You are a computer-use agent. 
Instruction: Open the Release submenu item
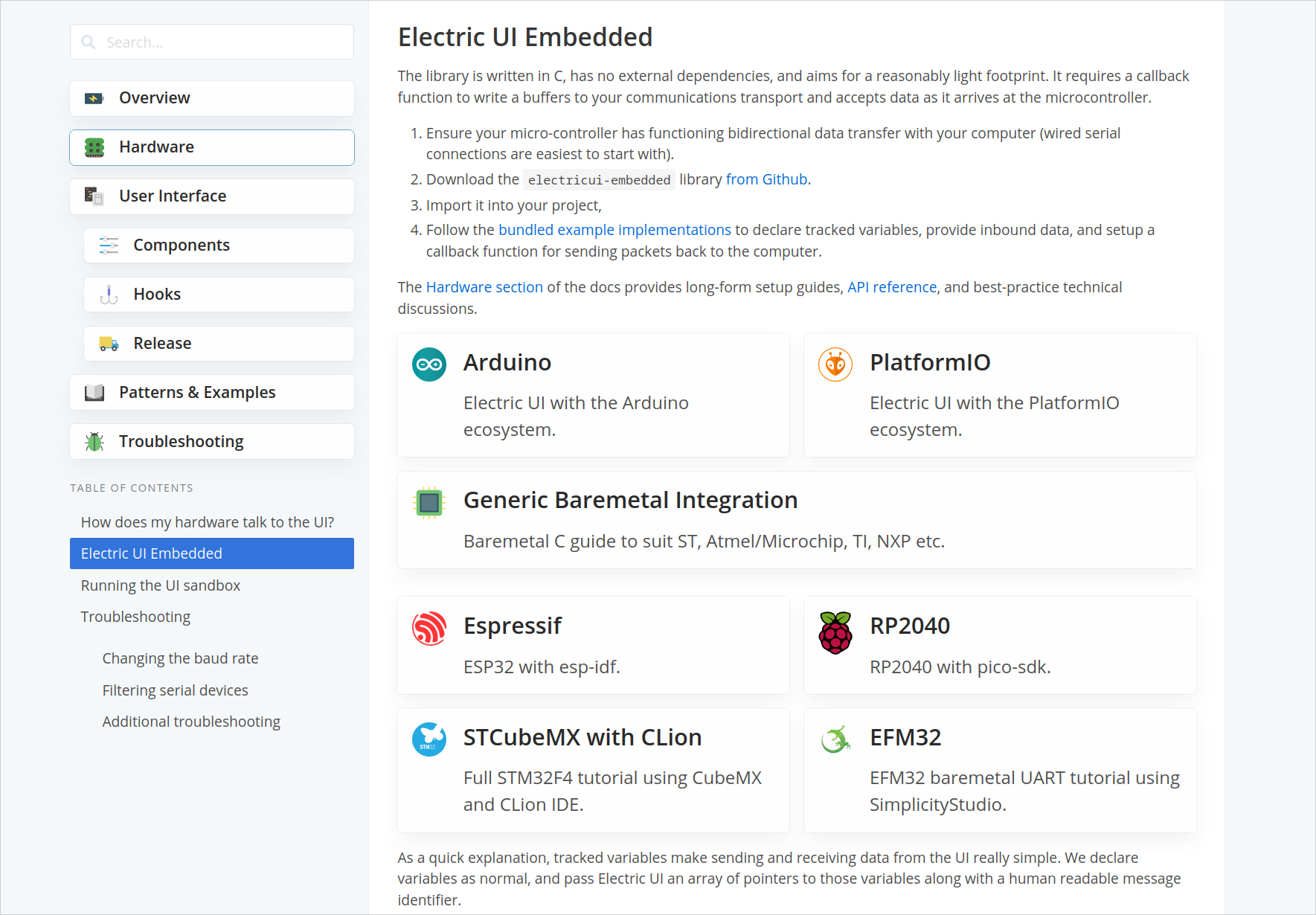tap(219, 344)
